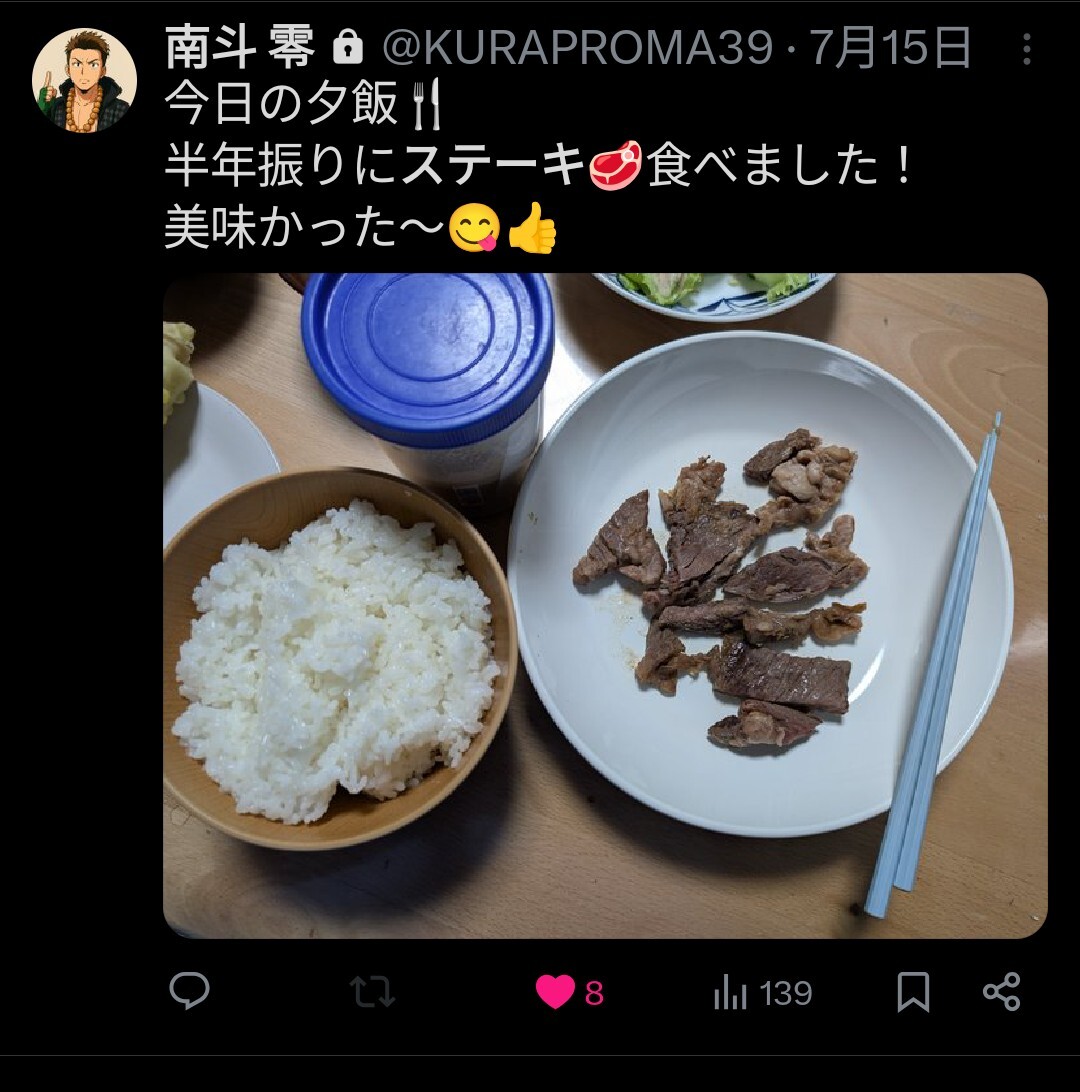Bookmark this tweet
This screenshot has width=1080, height=1092.
[913, 992]
